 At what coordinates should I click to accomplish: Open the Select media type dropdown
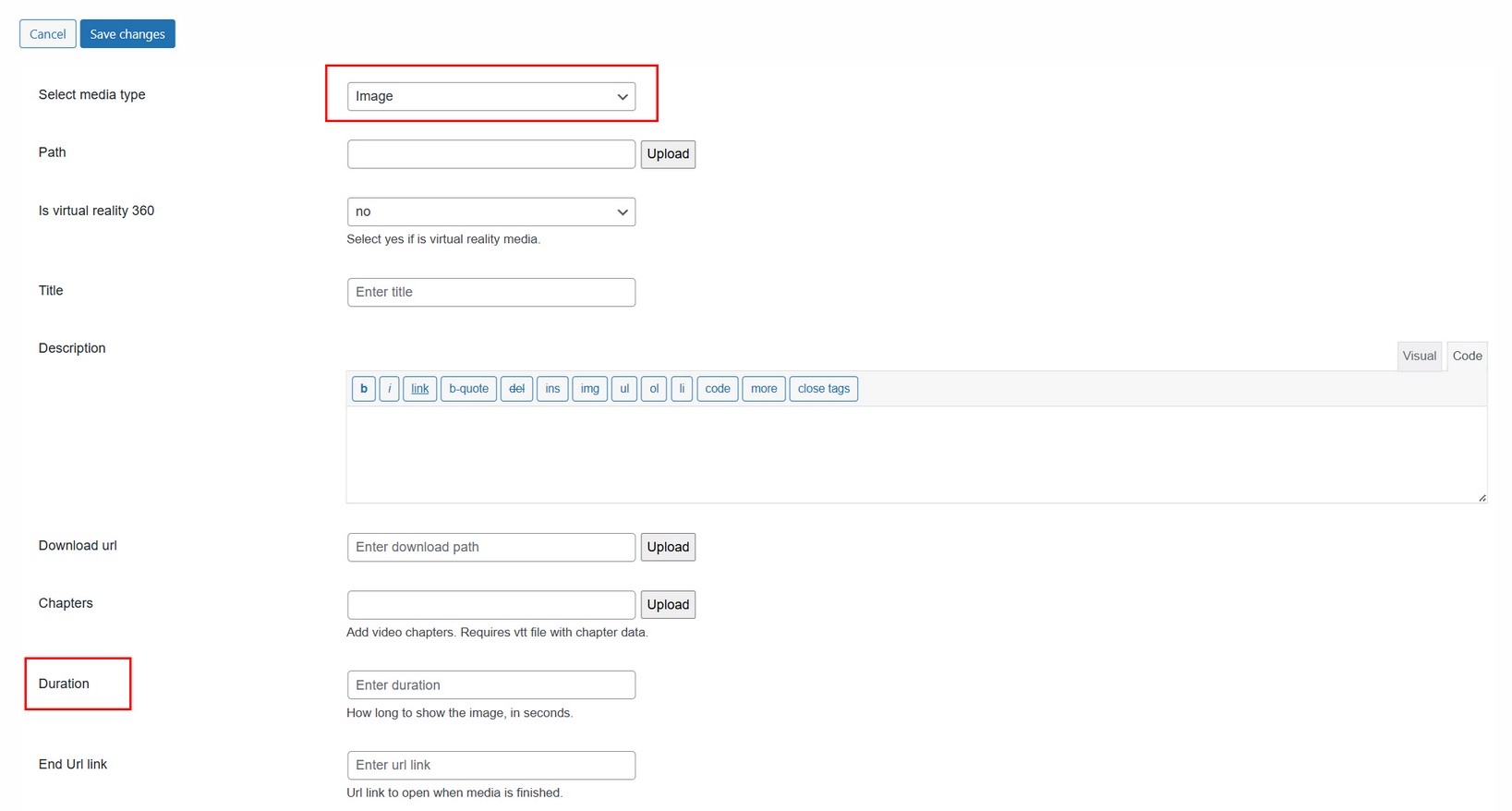[490, 96]
